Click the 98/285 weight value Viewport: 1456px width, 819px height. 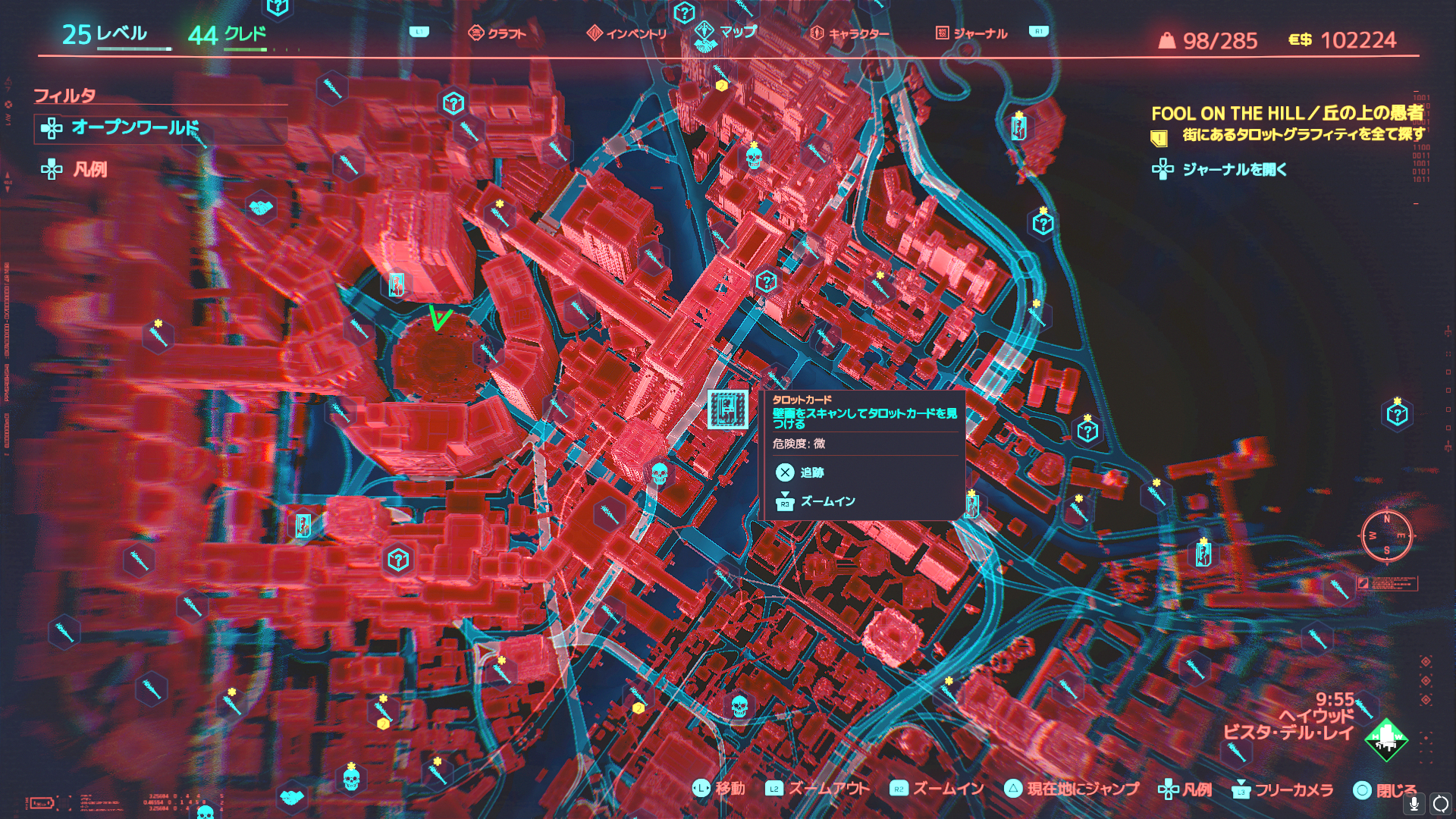(x=1219, y=40)
